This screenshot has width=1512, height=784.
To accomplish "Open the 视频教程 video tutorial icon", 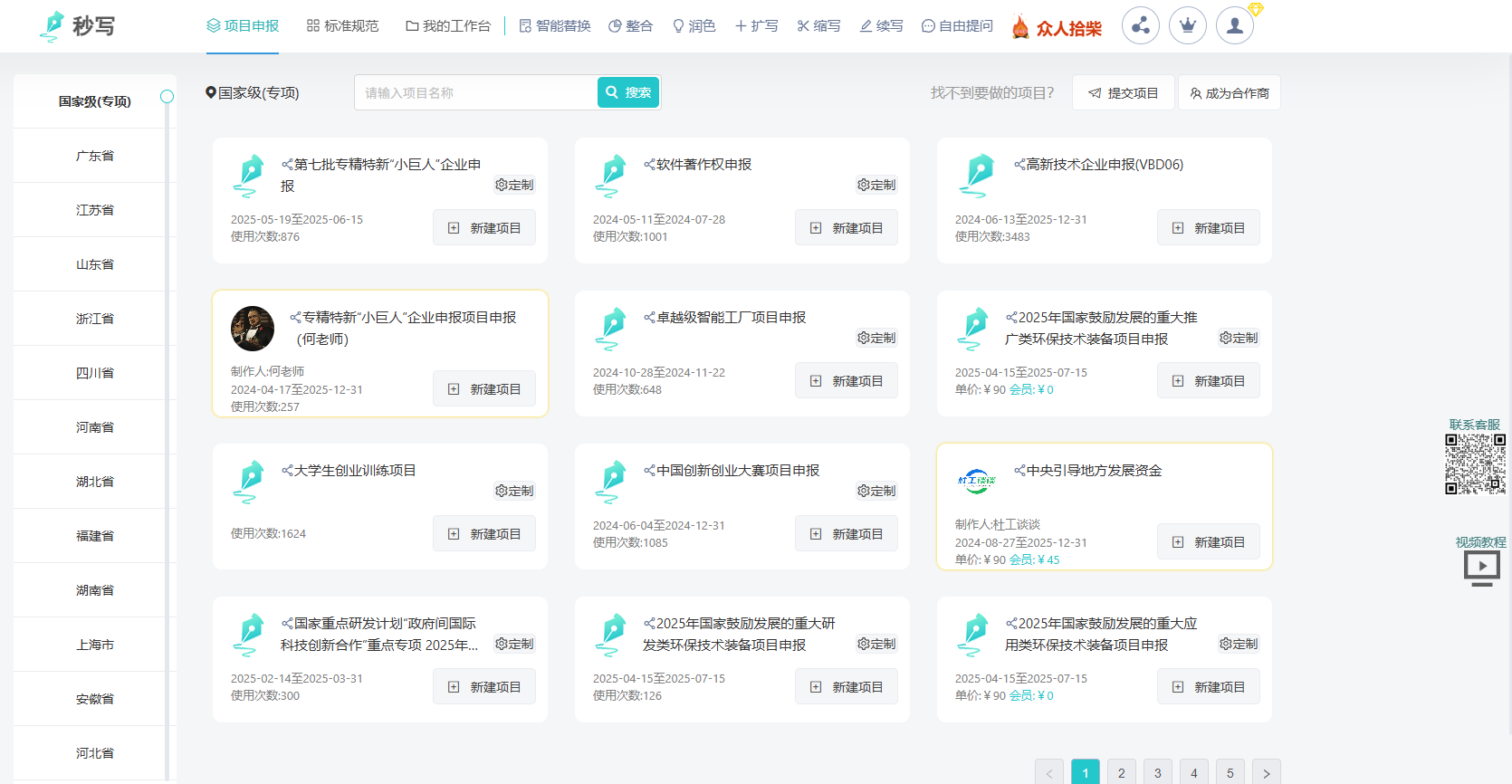I will tap(1481, 568).
